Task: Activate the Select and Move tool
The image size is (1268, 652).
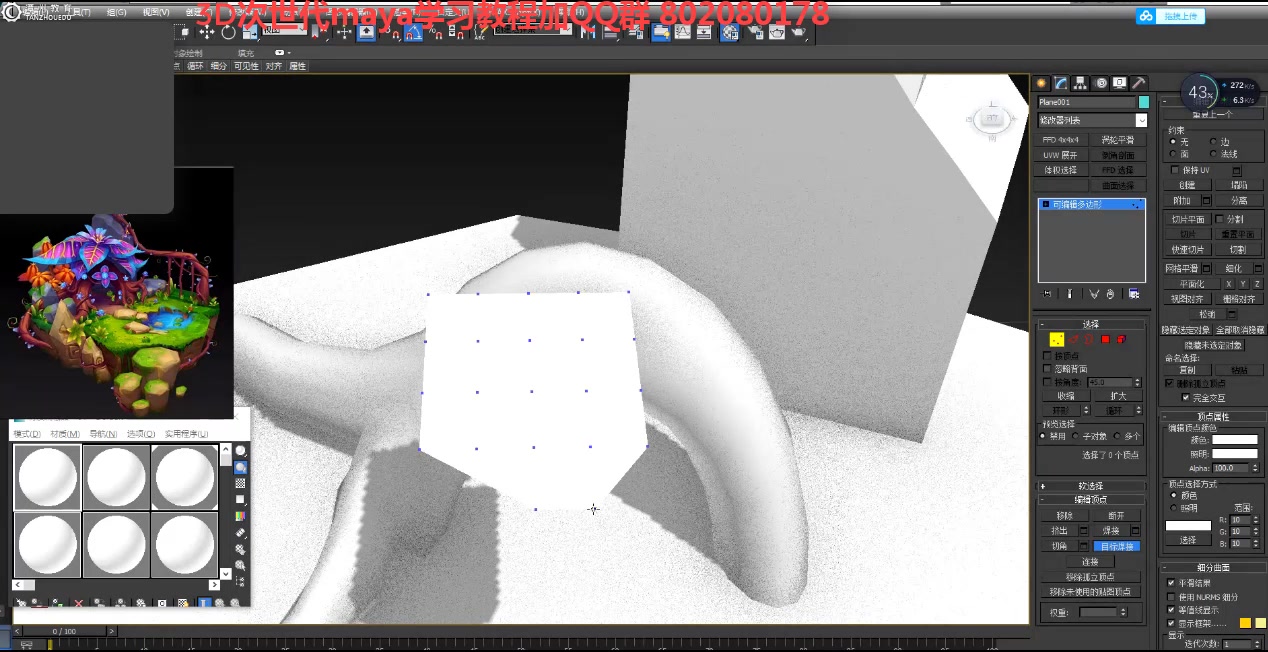Action: point(208,33)
